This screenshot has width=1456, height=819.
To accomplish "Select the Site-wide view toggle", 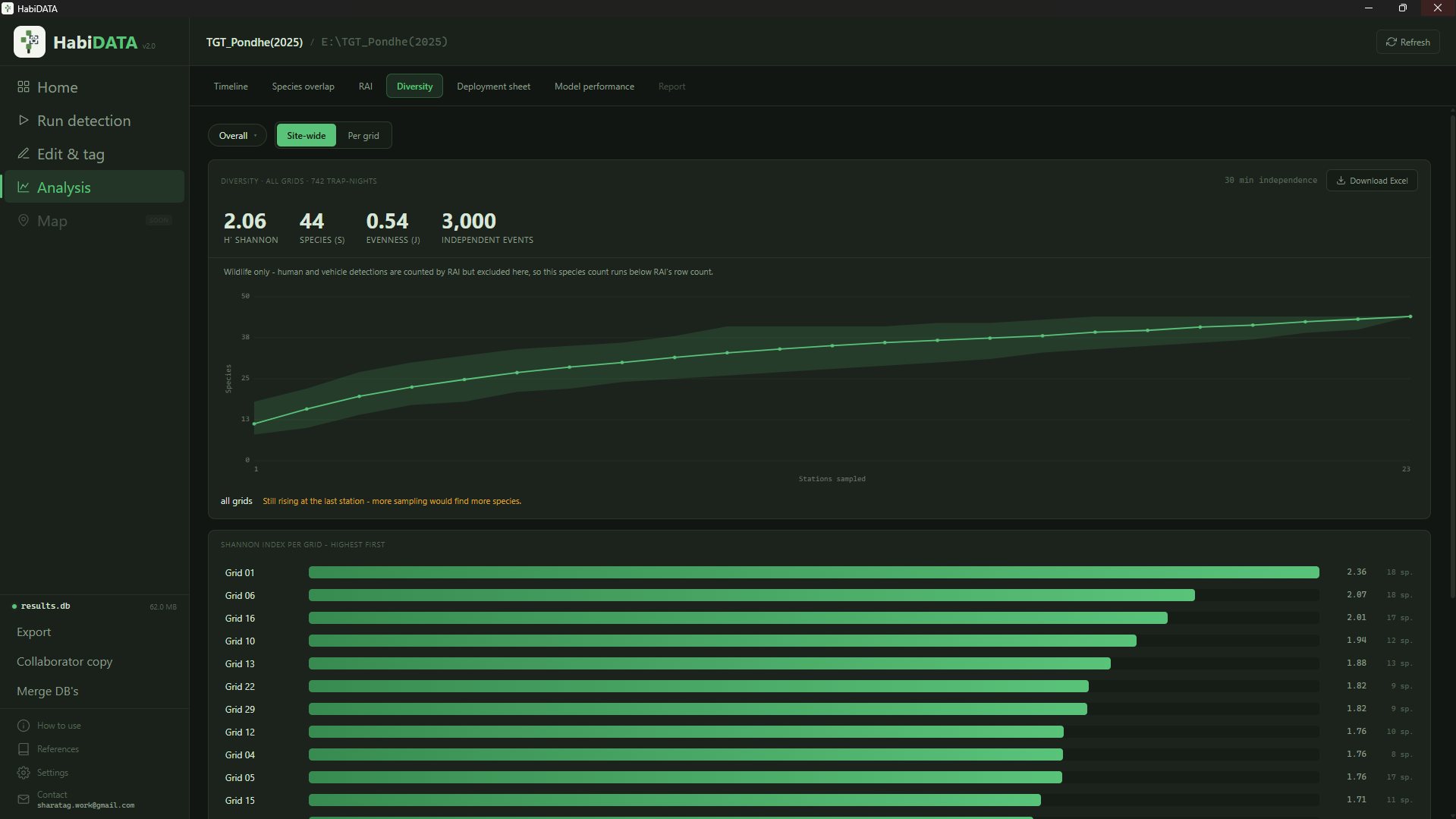I will pos(307,136).
